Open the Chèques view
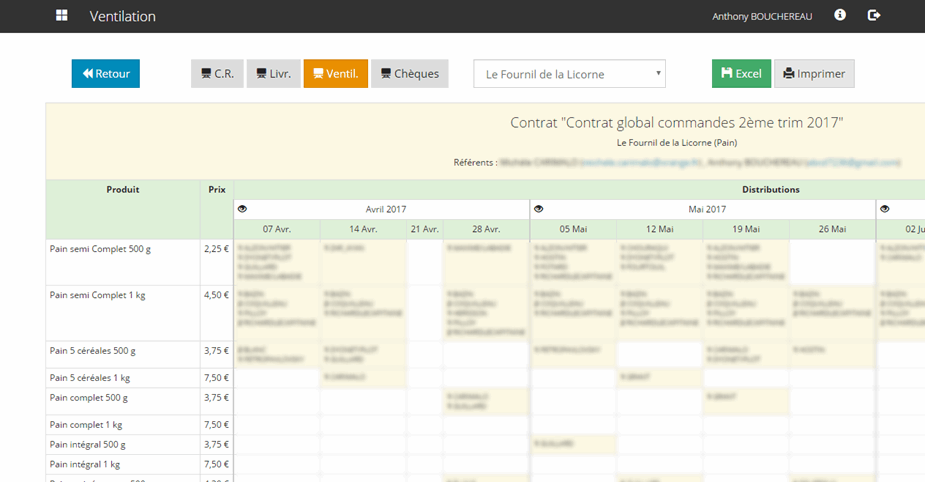Image resolution: width=925 pixels, height=482 pixels. point(410,74)
